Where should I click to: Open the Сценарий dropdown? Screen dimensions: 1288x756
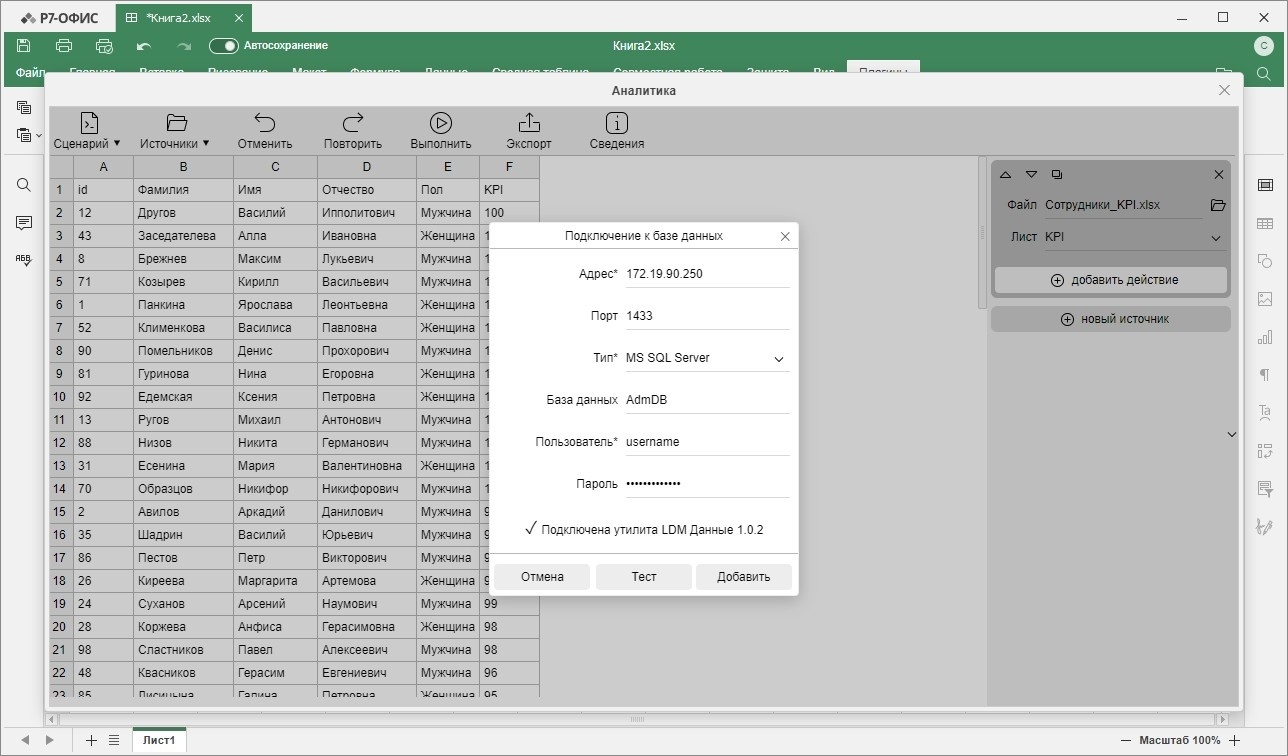click(x=87, y=131)
